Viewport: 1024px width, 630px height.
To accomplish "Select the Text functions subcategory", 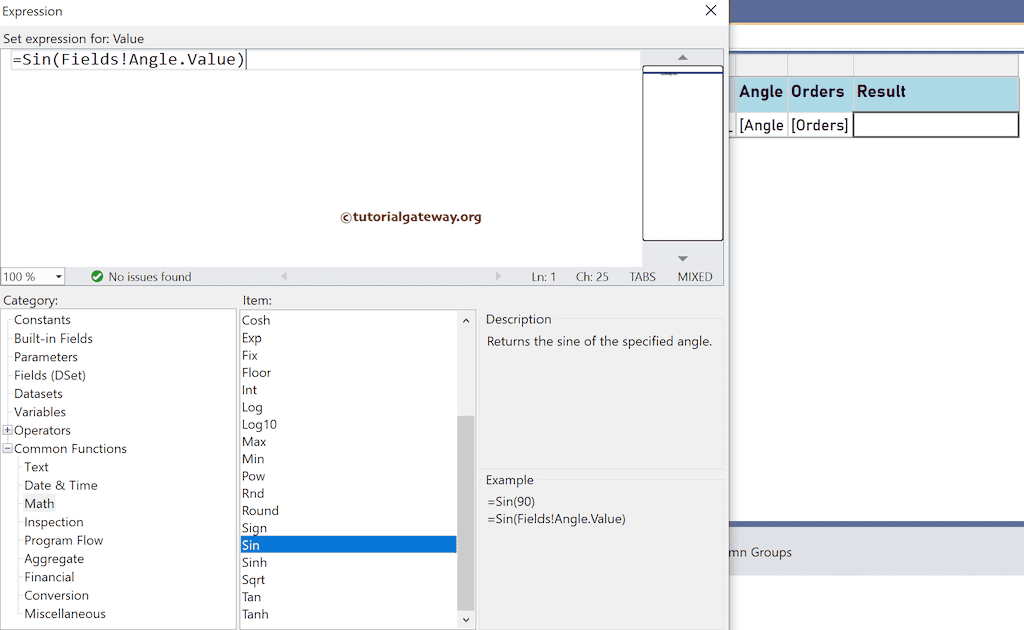I will [x=37, y=467].
